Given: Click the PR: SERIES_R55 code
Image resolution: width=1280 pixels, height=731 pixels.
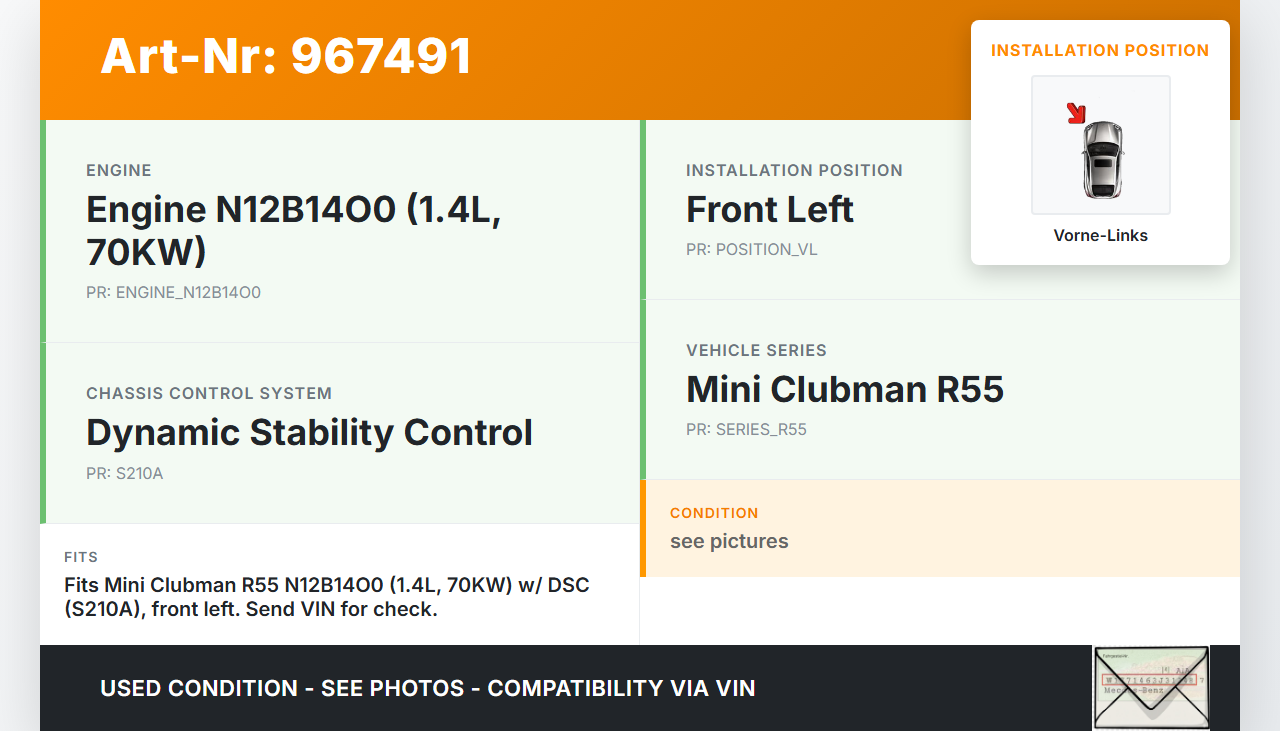Looking at the screenshot, I should tap(746, 430).
